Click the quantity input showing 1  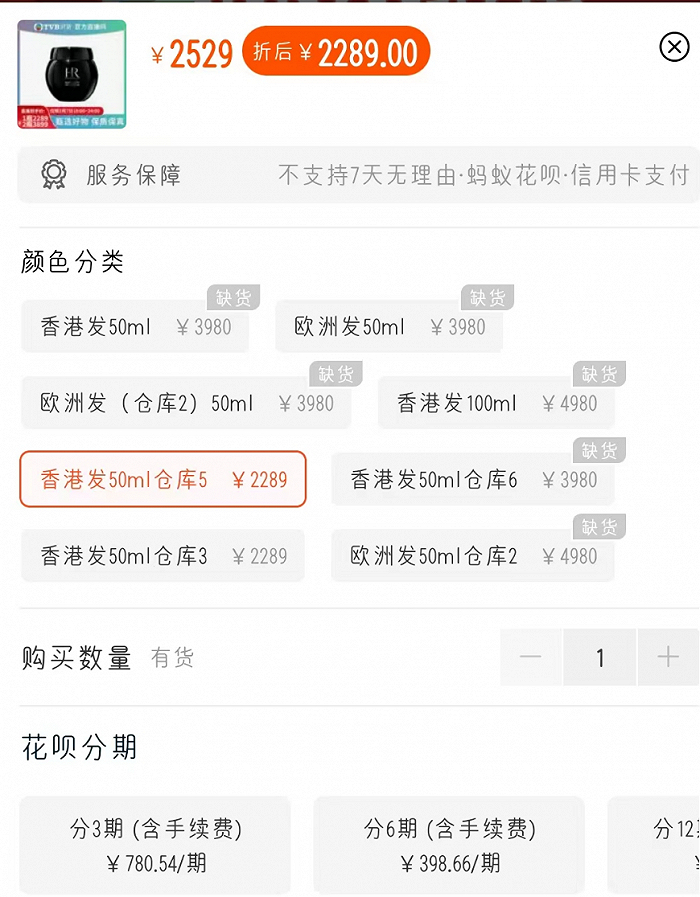(x=599, y=657)
